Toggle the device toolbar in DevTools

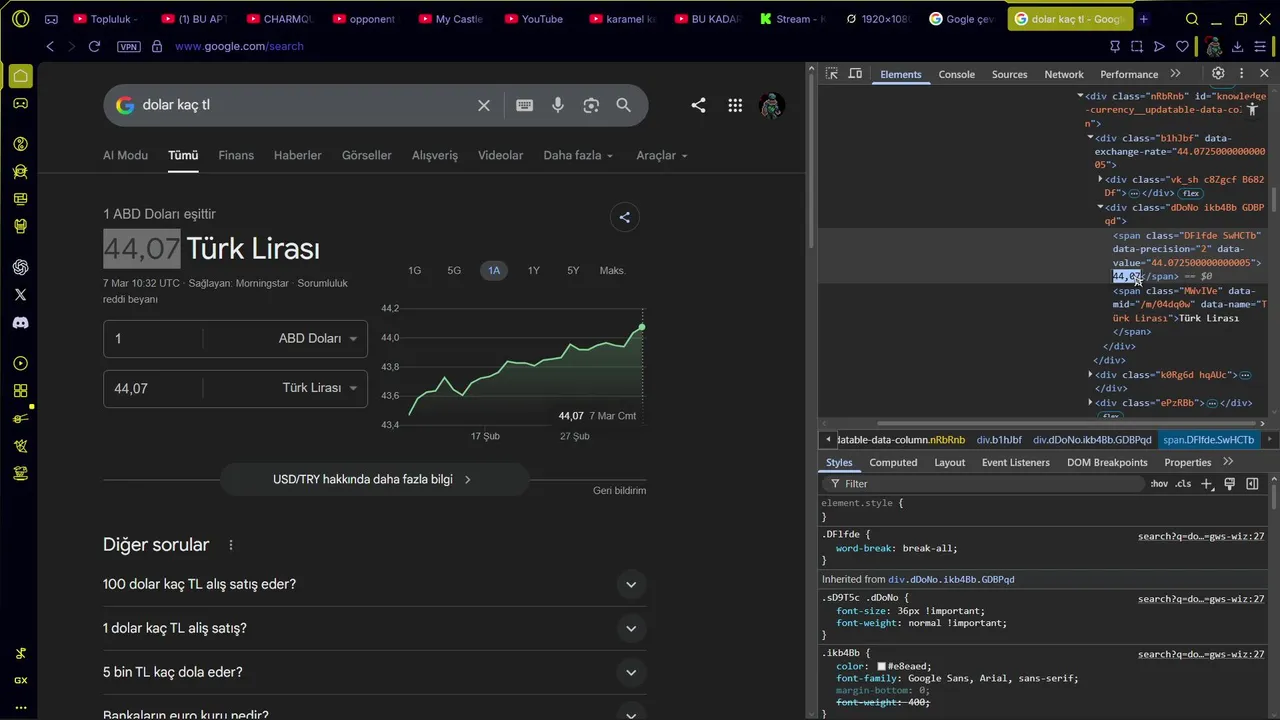tap(855, 74)
